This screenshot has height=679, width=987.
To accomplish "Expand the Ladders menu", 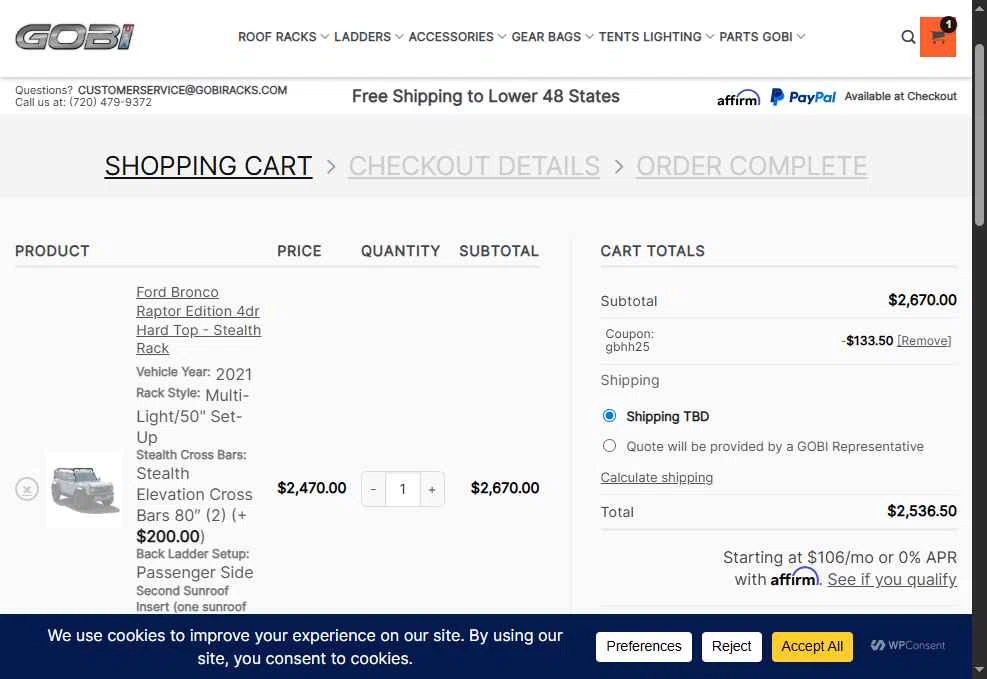I will click(369, 37).
